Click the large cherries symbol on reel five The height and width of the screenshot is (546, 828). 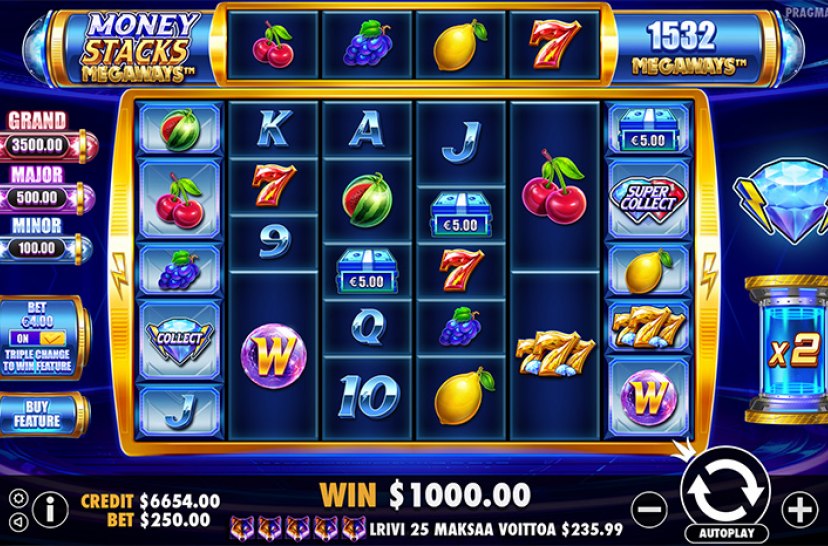[554, 188]
